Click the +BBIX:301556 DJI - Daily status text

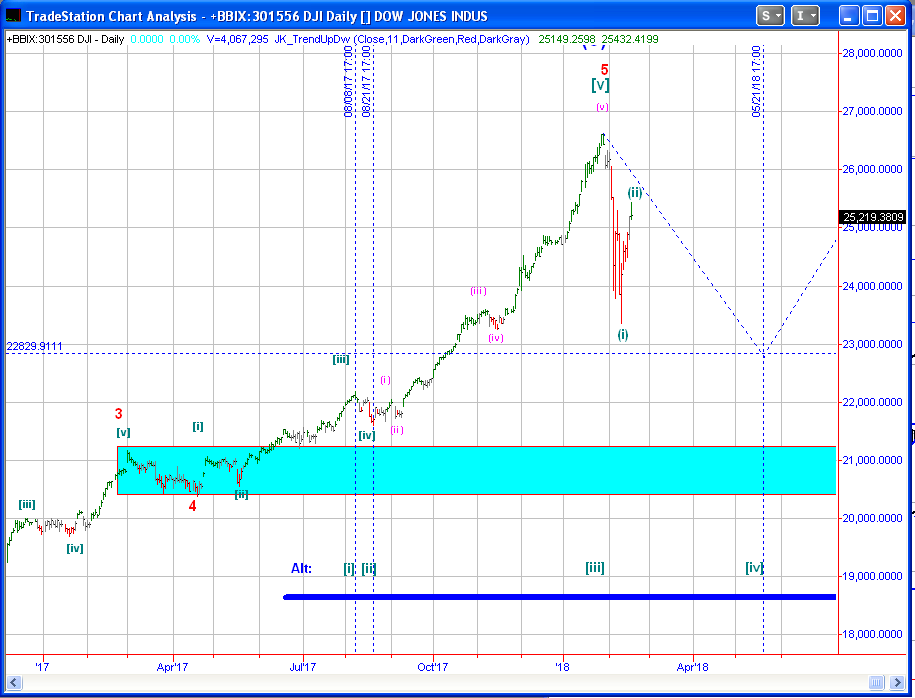tap(65, 39)
